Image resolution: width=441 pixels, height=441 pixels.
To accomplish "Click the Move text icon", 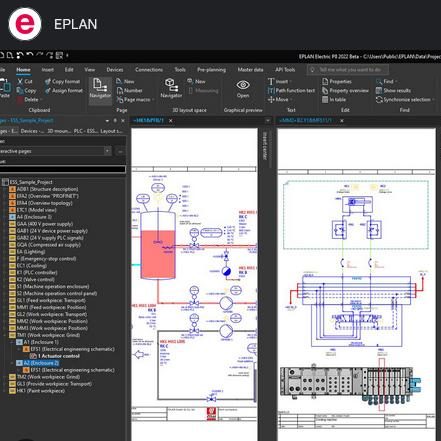I will pos(271,99).
